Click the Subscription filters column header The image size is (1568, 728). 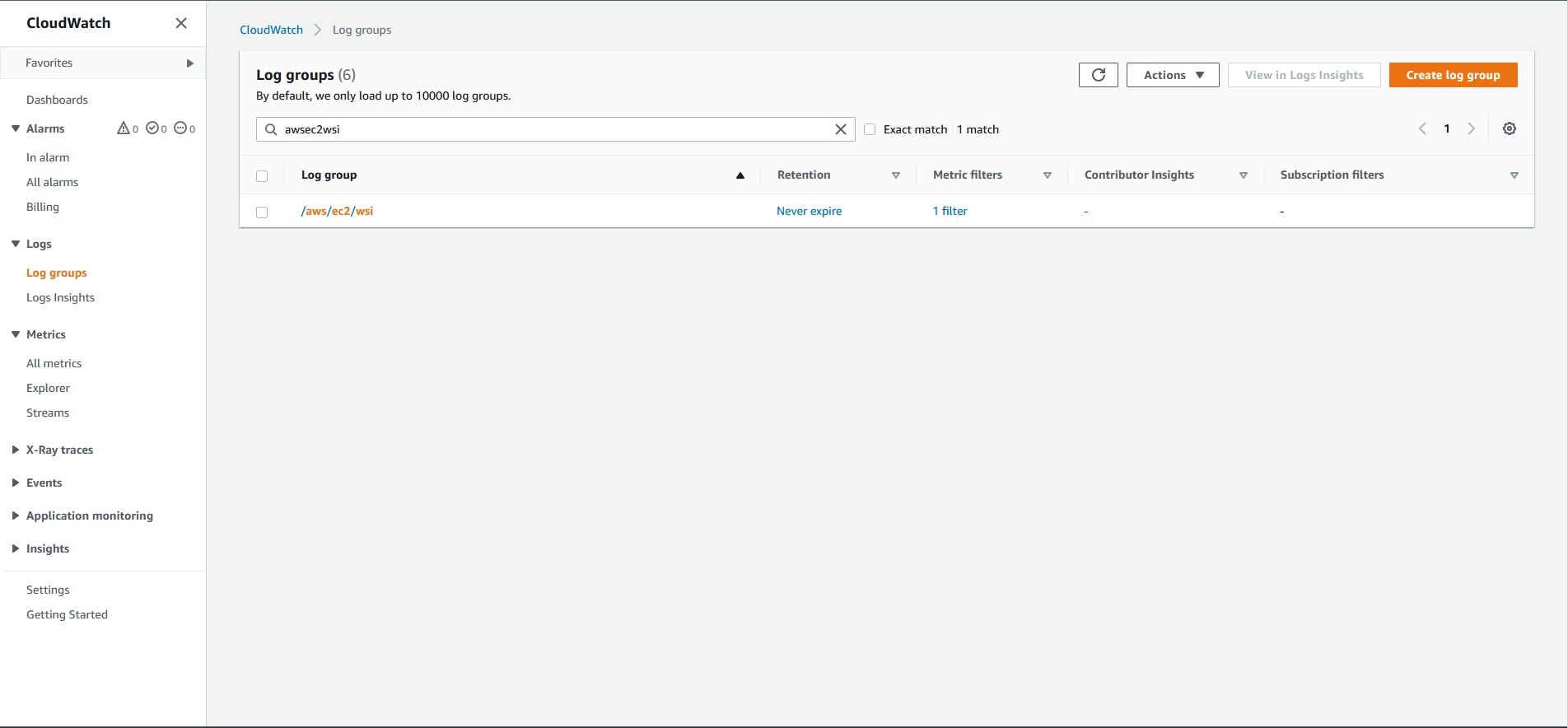[x=1332, y=175]
